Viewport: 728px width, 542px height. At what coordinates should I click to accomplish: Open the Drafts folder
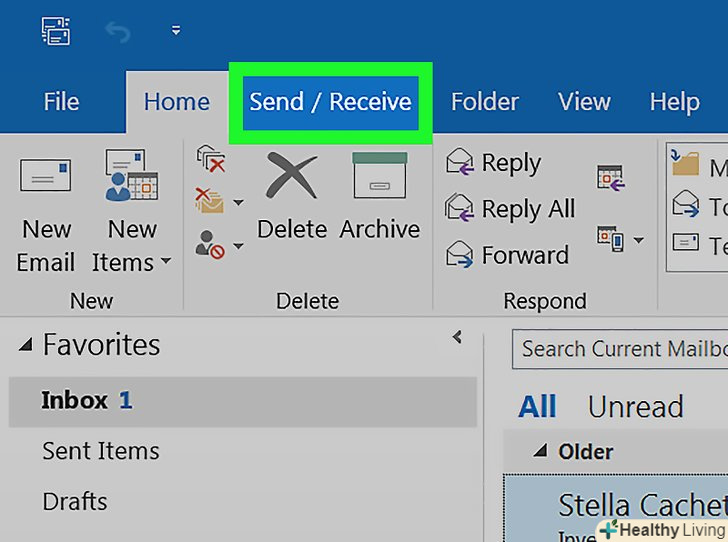75,502
